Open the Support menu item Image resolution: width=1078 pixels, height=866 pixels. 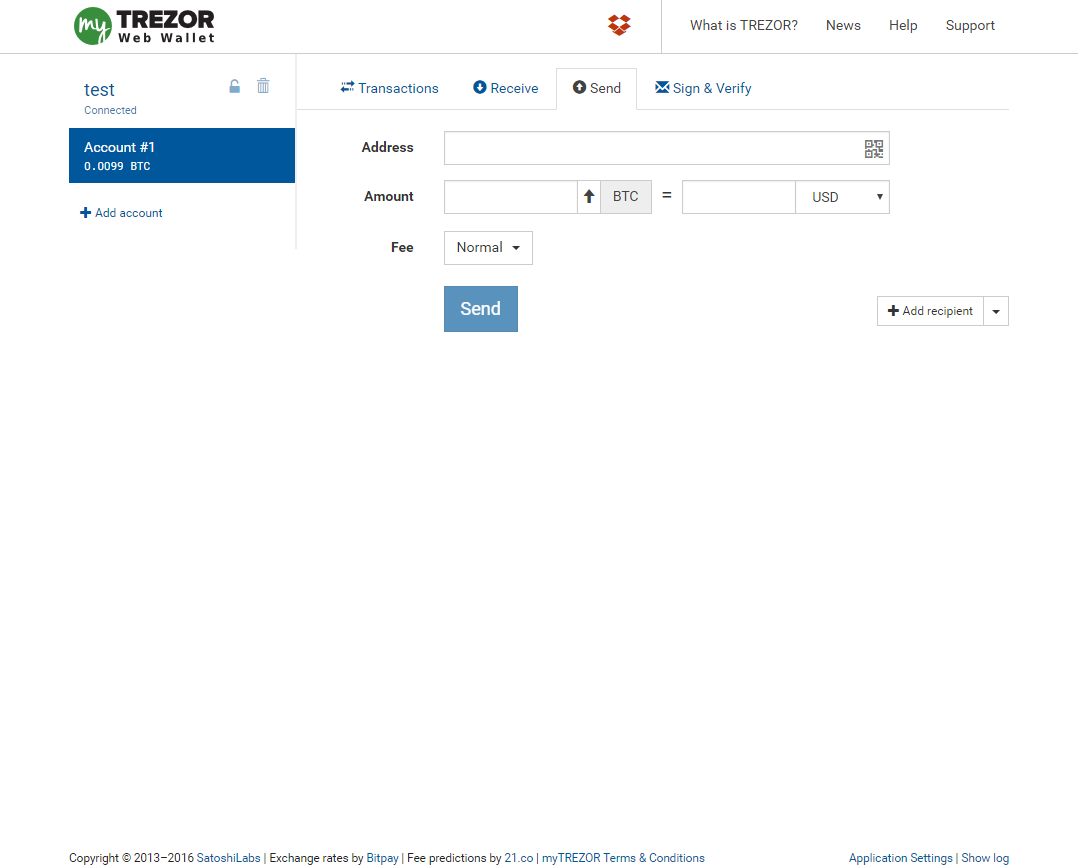click(x=970, y=25)
